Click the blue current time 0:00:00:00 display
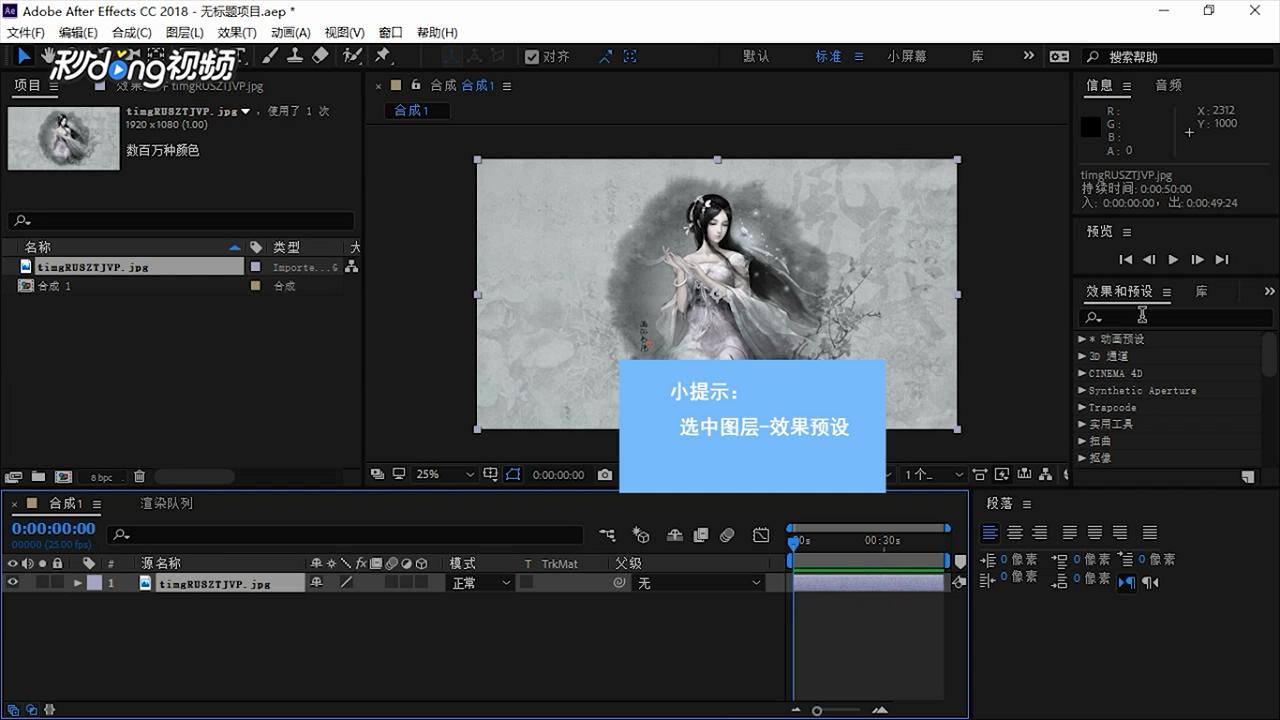 [x=54, y=528]
